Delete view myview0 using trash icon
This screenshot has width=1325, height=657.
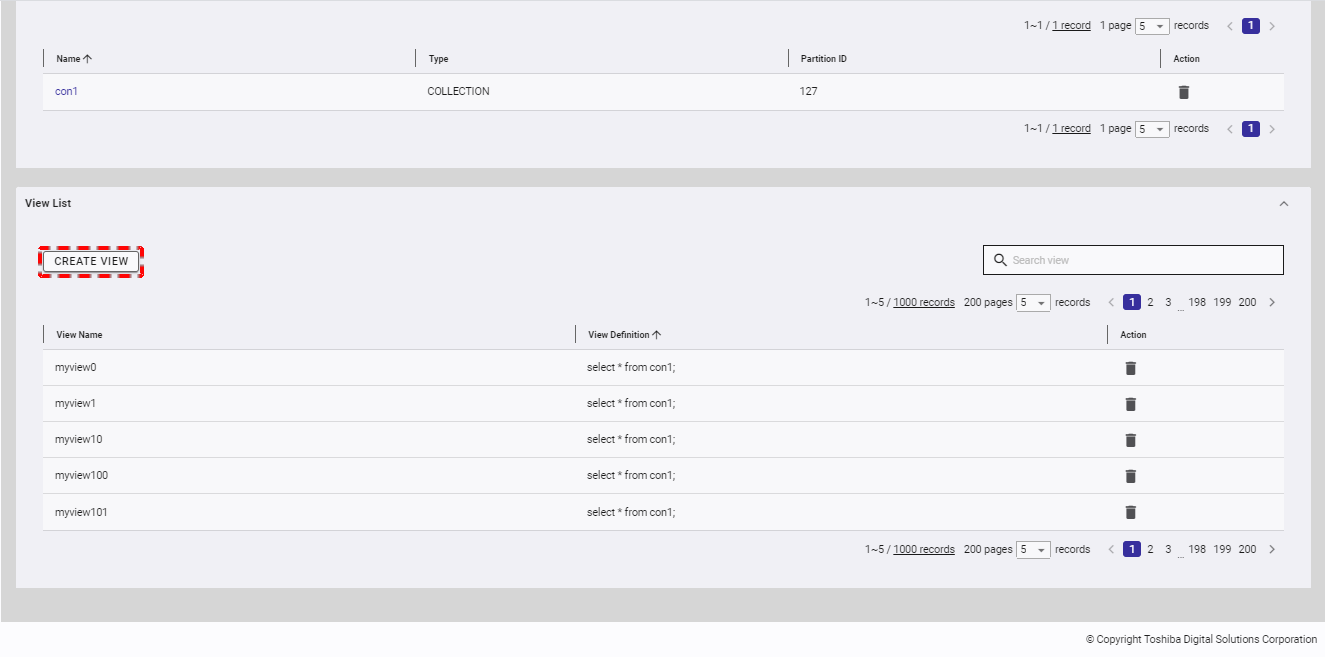1130,368
